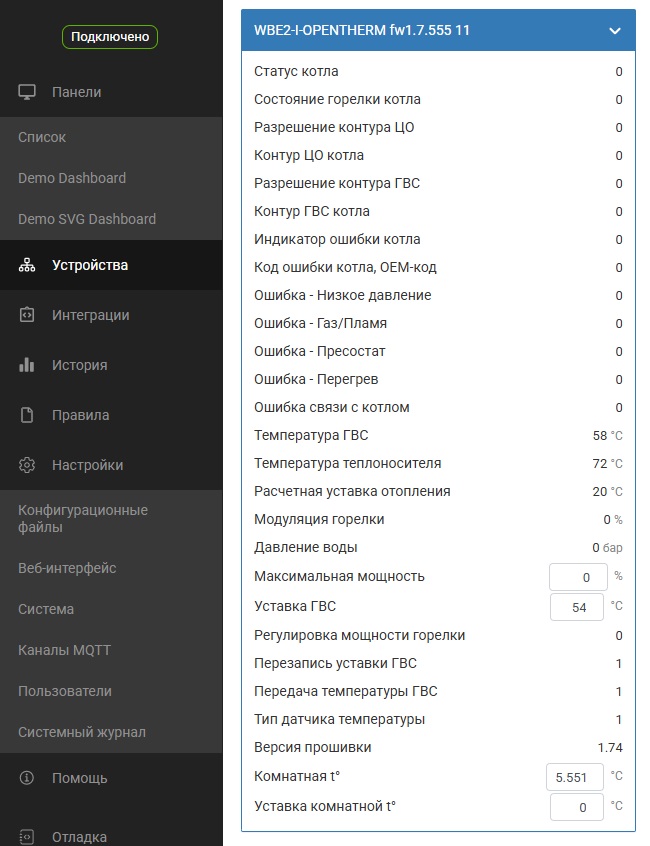This screenshot has width=650, height=846.
Task: Click the Настройки gear icon
Action: pyautogui.click(x=27, y=465)
